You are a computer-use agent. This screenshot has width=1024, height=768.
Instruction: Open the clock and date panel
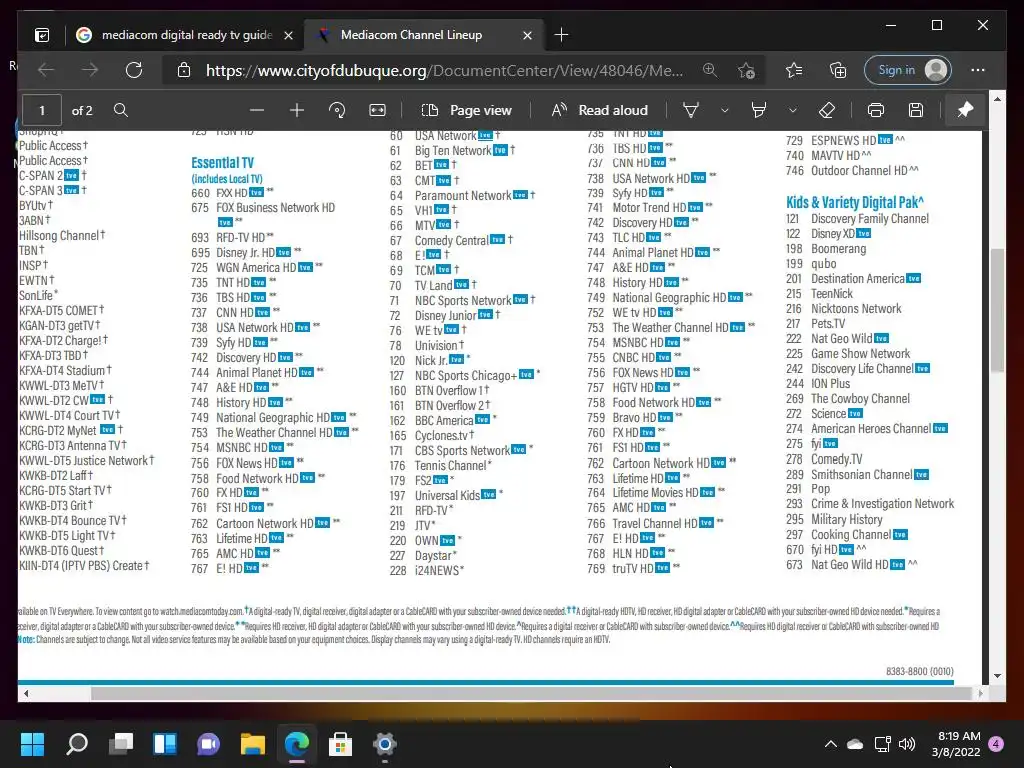tap(956, 744)
